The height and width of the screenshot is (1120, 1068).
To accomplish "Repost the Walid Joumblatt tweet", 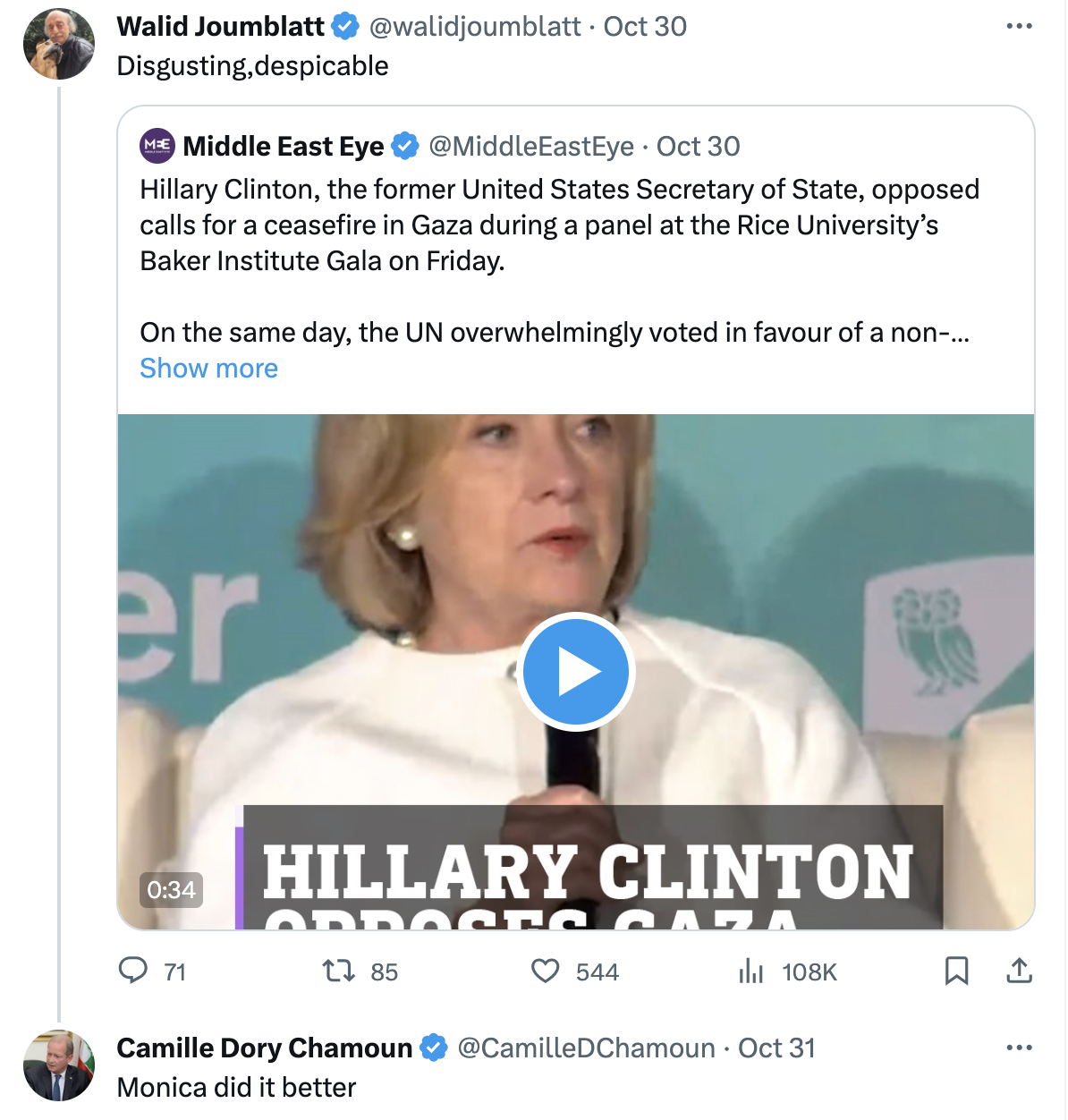I will pyautogui.click(x=339, y=971).
